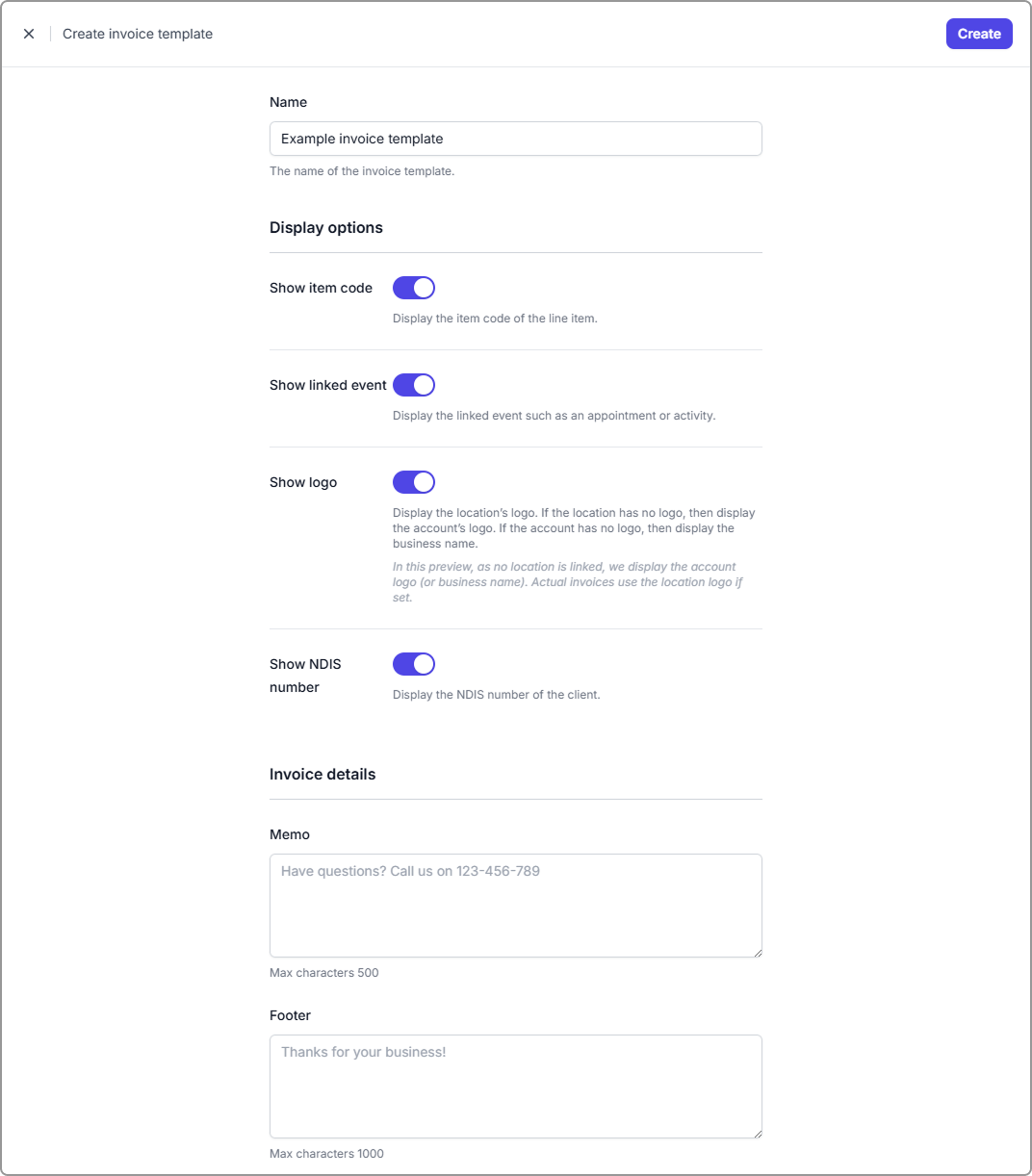Turn off the Show linked event switch

pos(414,385)
